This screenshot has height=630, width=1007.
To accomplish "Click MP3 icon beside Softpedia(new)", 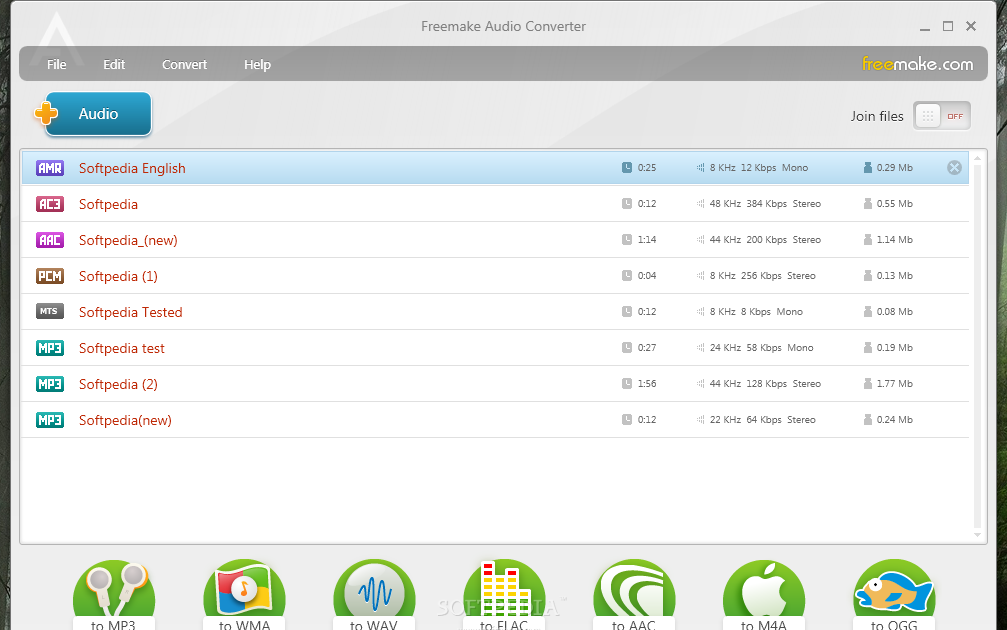I will (x=50, y=420).
